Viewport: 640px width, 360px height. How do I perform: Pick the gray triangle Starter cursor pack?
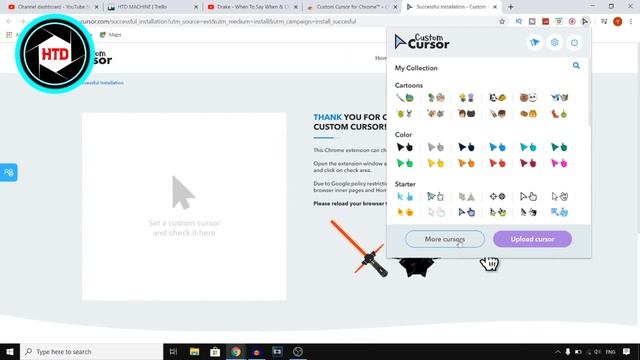[466, 197]
